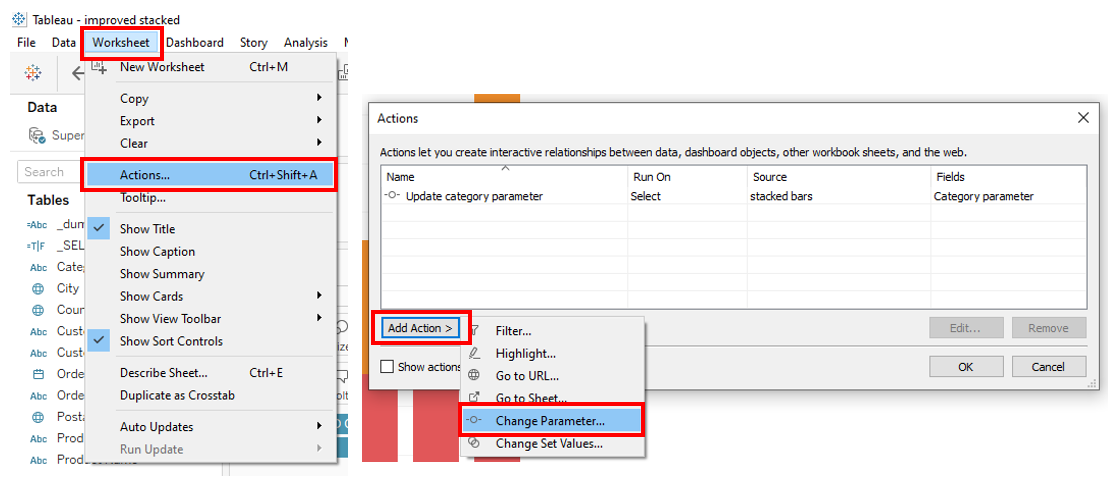Toggle Show Summary option

click(210, 274)
